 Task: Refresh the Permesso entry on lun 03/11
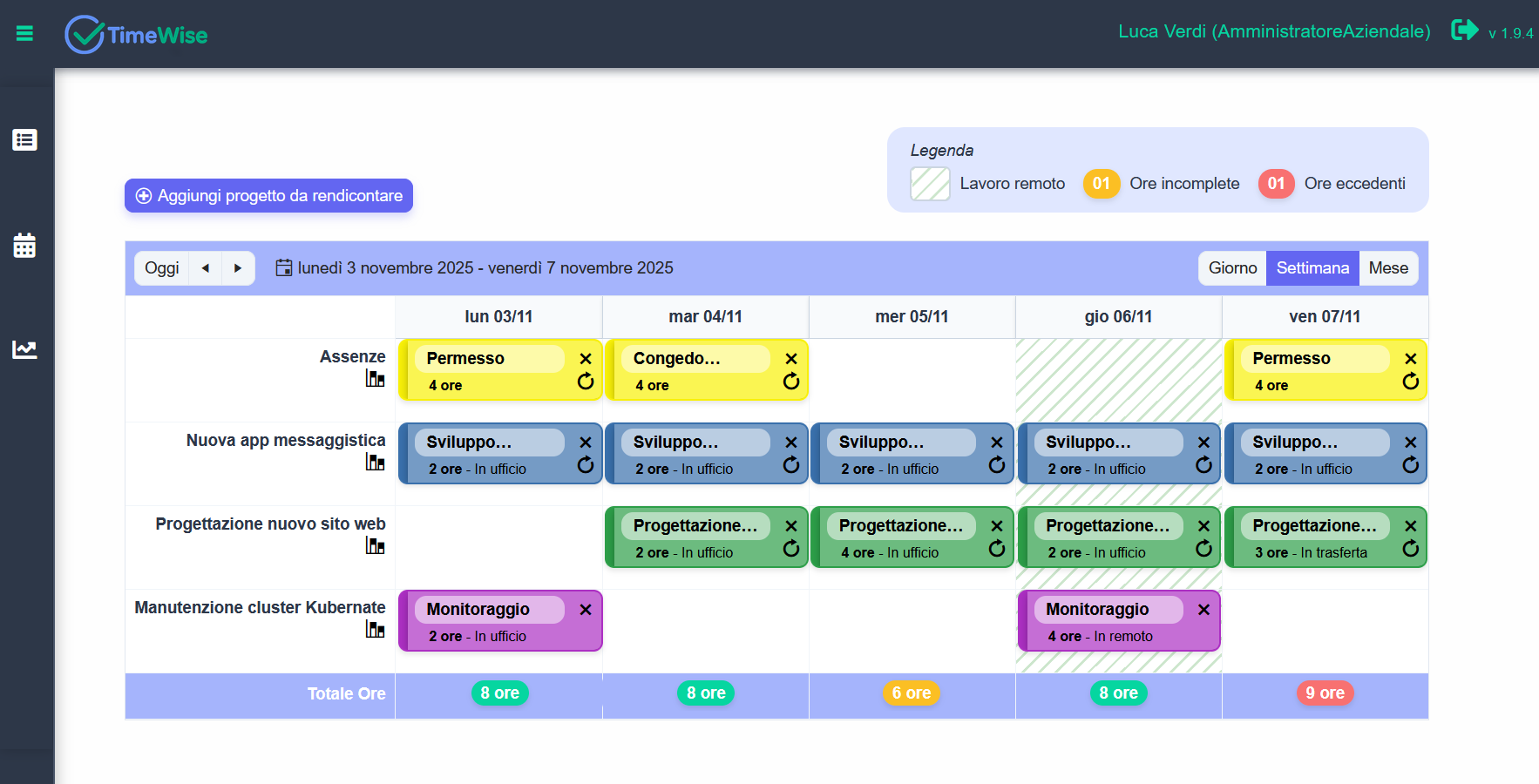[585, 382]
